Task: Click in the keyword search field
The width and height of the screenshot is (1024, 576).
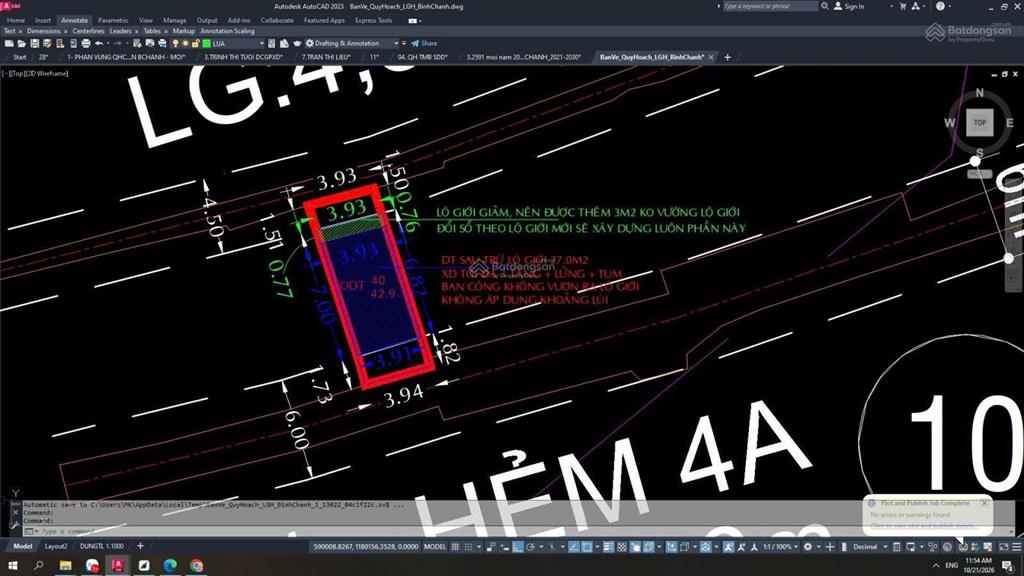Action: [769, 7]
